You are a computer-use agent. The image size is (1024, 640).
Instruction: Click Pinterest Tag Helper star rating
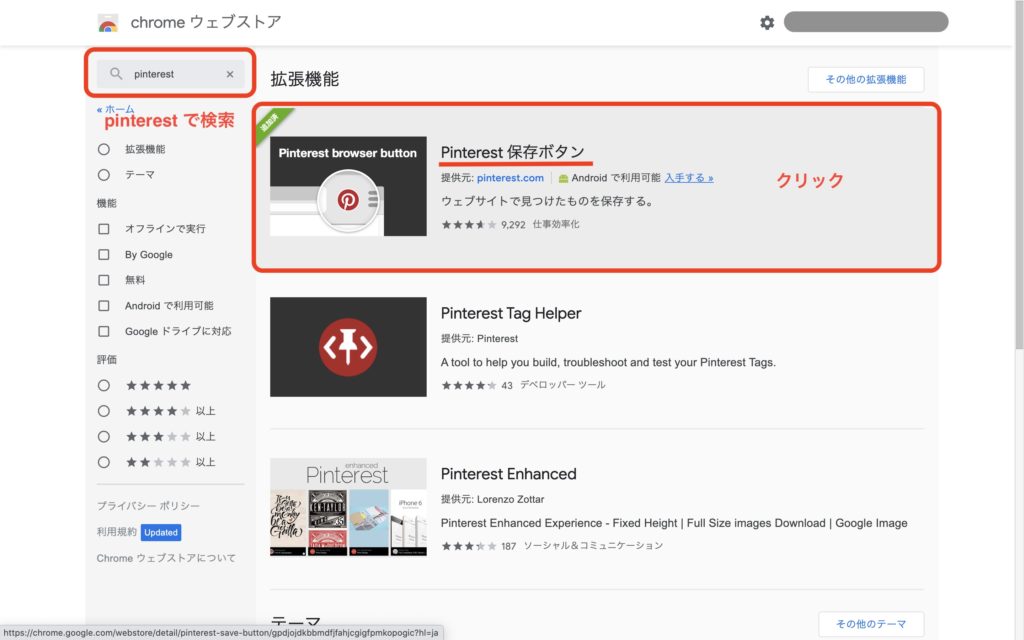pyautogui.click(x=469, y=385)
